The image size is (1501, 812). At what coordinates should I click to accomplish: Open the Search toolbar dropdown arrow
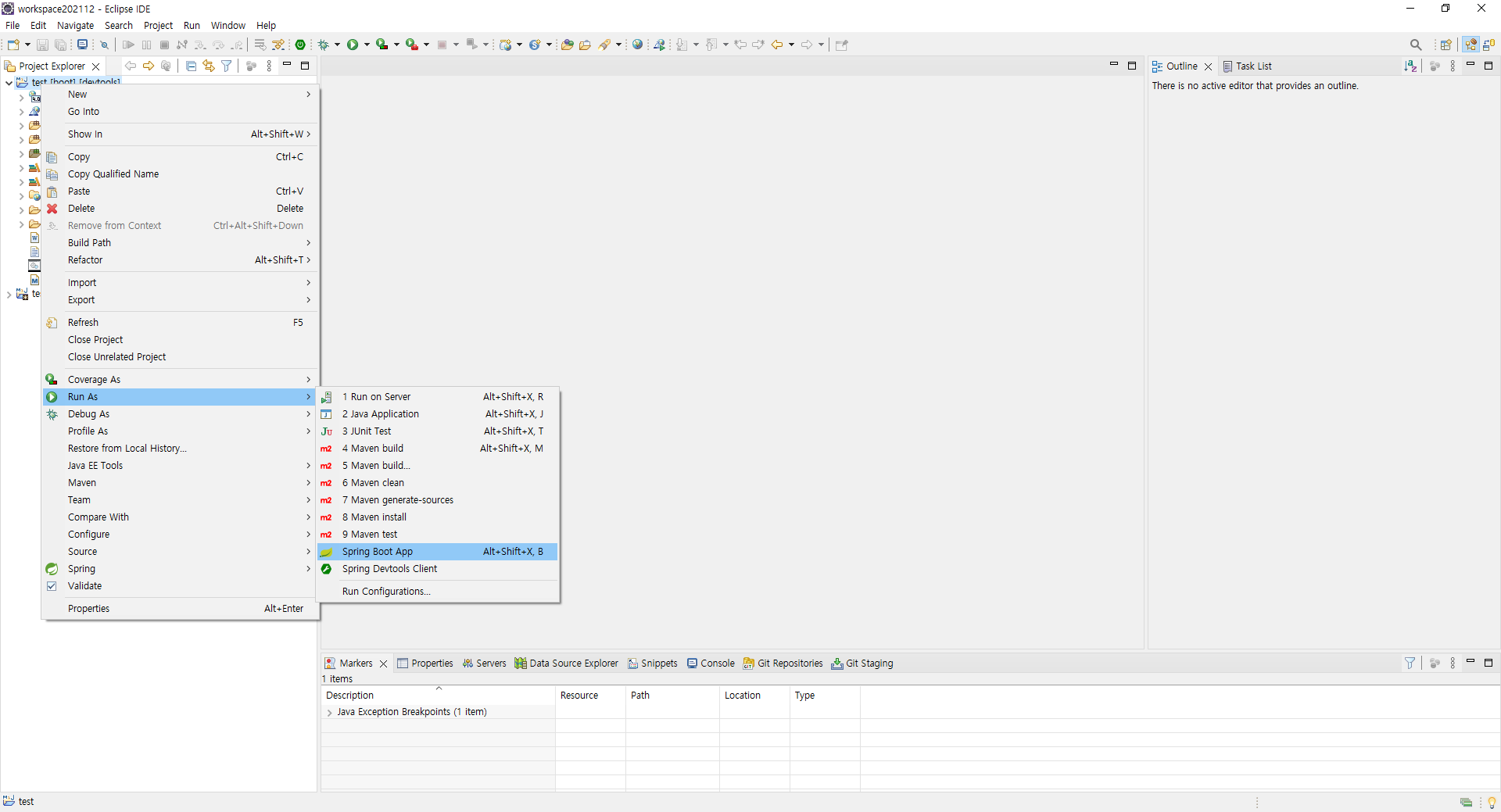tap(618, 45)
